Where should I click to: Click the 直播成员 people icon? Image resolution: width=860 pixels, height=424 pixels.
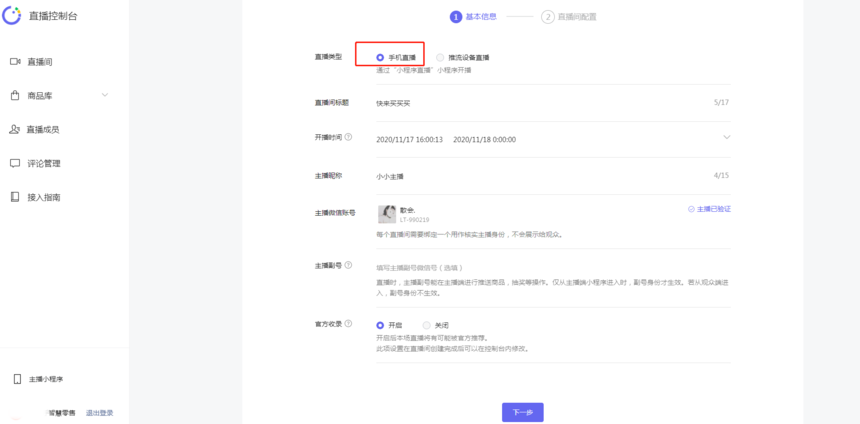click(x=15, y=130)
